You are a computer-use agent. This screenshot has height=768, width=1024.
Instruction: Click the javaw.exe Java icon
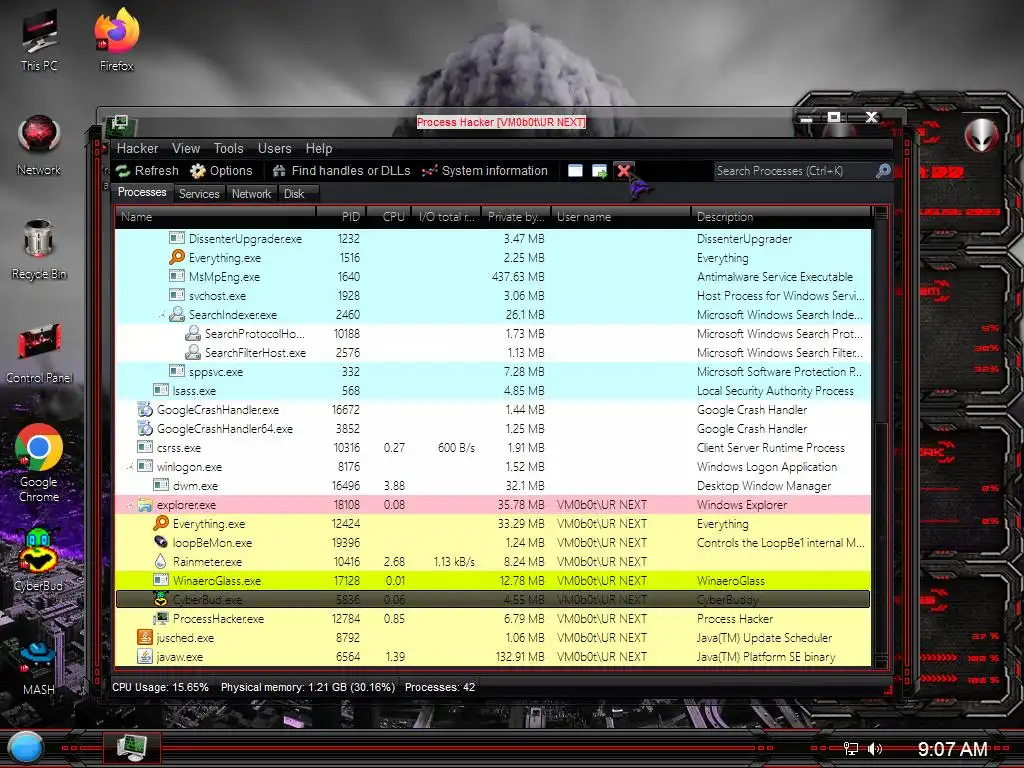145,656
